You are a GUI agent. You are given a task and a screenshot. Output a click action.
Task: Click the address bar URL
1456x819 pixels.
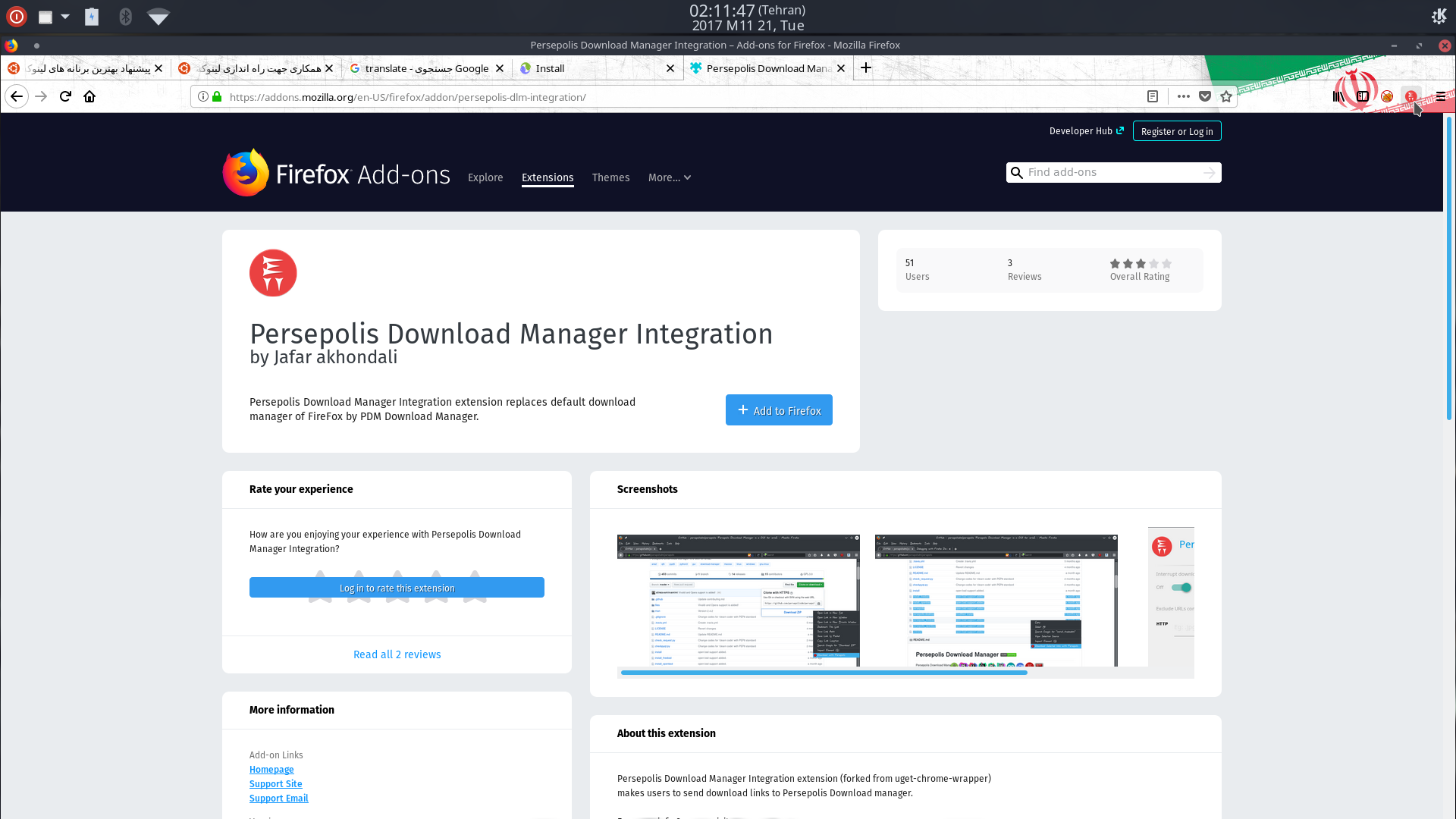(407, 97)
